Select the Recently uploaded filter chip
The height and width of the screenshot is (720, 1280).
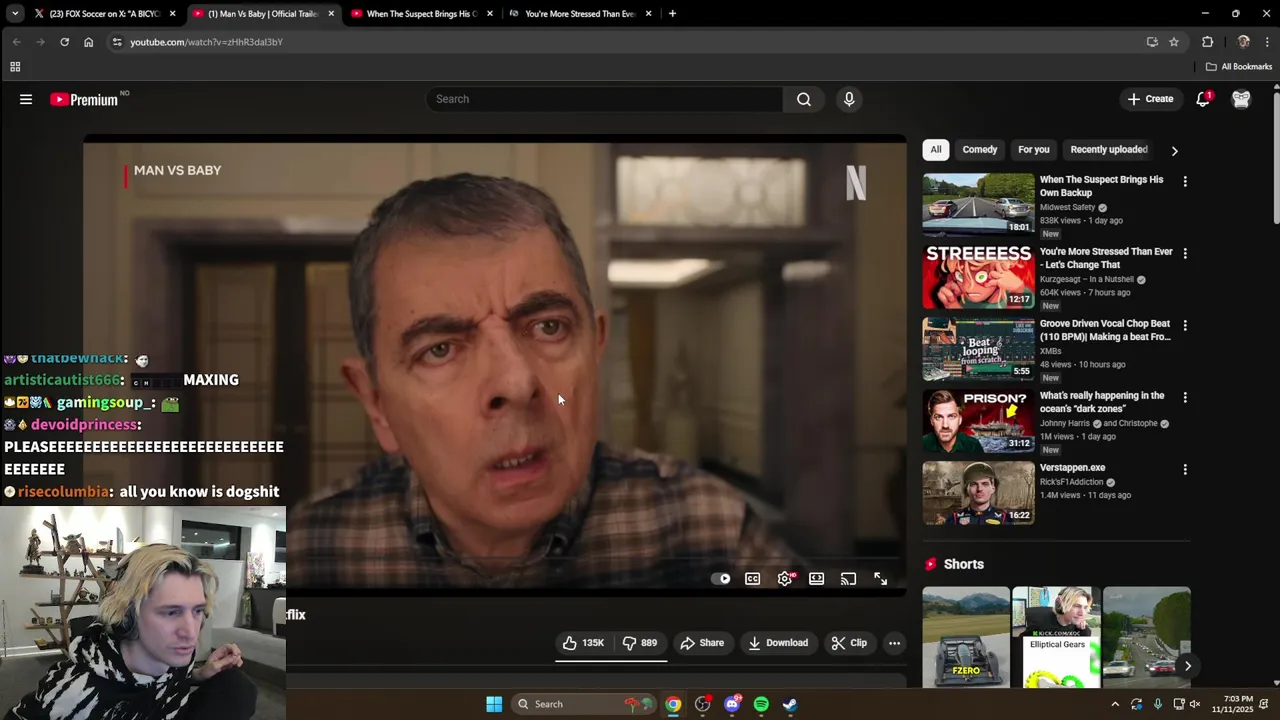coord(1109,150)
